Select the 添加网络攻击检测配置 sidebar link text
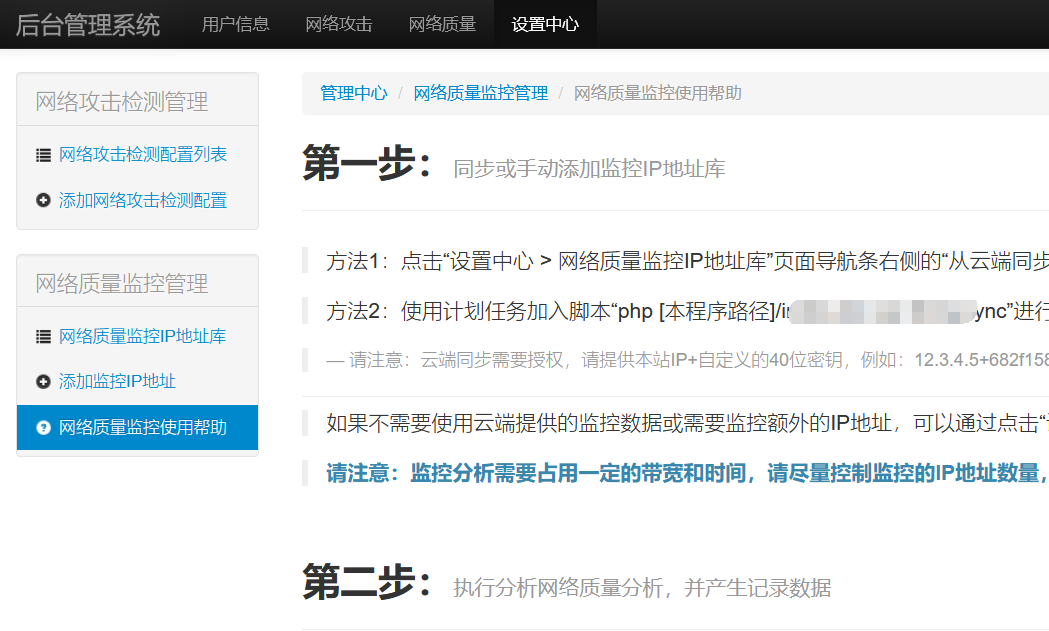Viewport: 1049px width, 631px height. [x=143, y=201]
